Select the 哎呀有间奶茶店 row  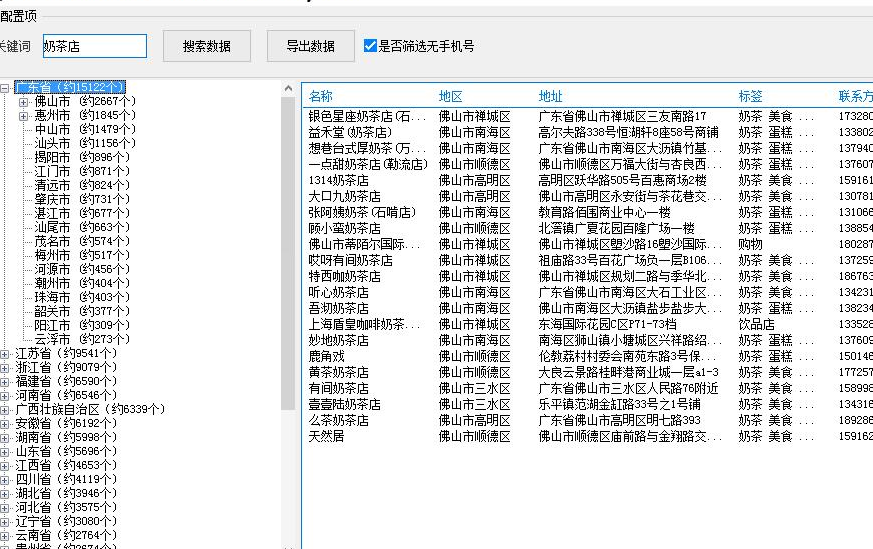[x=587, y=260]
